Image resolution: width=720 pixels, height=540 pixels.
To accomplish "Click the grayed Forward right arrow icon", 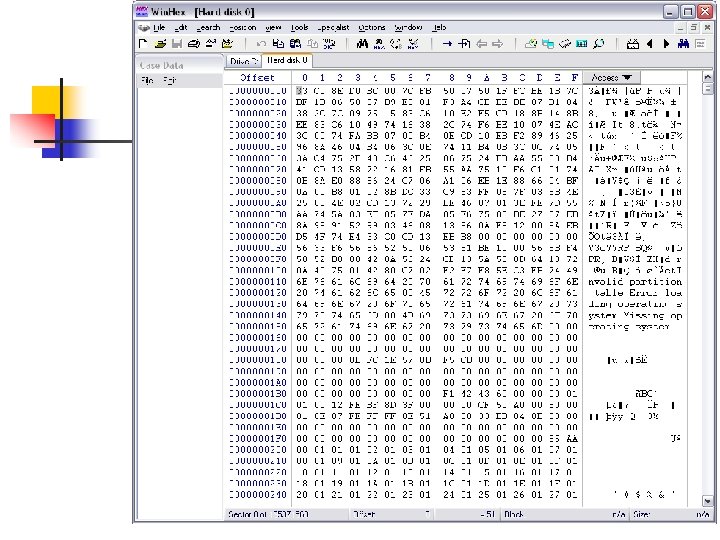I will click(497, 44).
